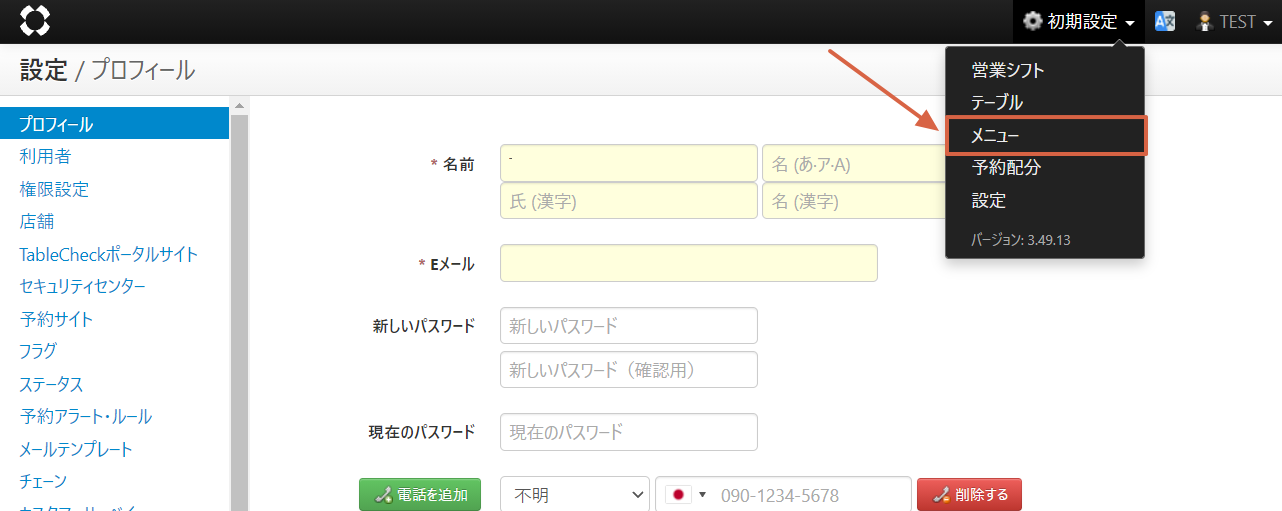
Task: Click the gear icon beside 初期設定
Action: [x=1032, y=22]
